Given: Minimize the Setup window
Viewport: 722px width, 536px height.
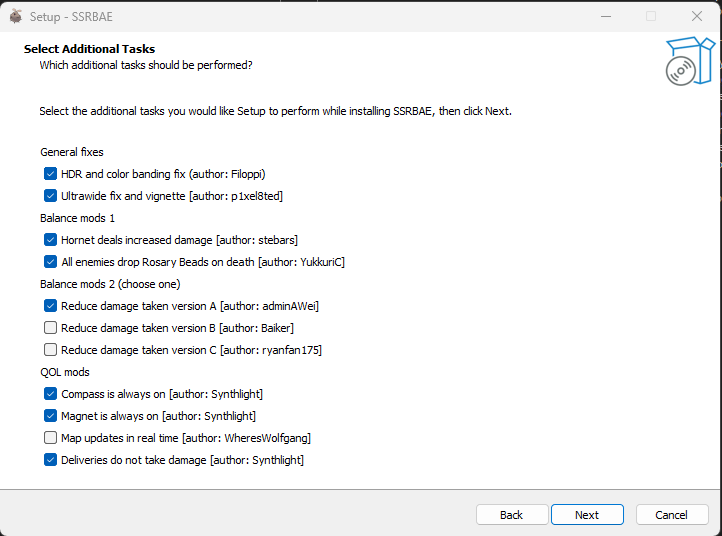Looking at the screenshot, I should [606, 17].
